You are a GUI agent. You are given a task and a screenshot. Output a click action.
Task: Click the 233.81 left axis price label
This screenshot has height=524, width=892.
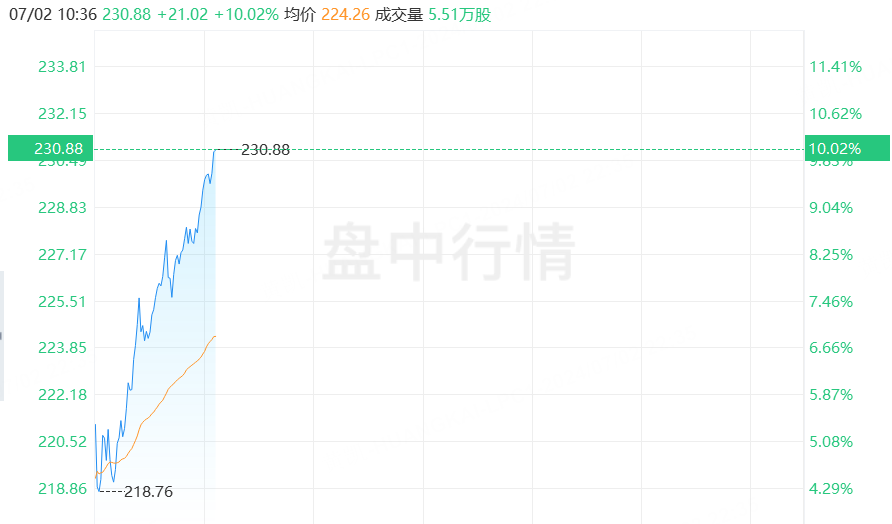click(x=62, y=67)
